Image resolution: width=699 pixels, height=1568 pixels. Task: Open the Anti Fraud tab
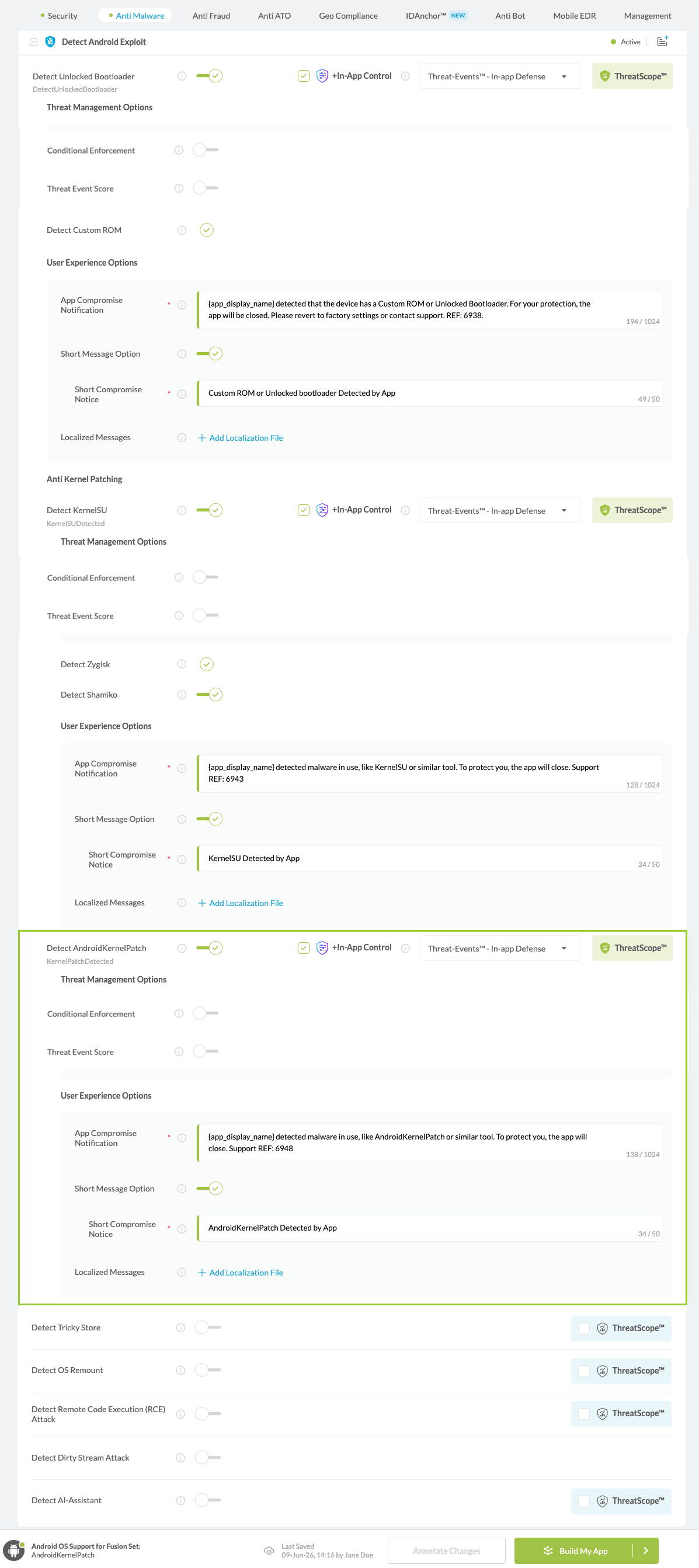pos(211,16)
